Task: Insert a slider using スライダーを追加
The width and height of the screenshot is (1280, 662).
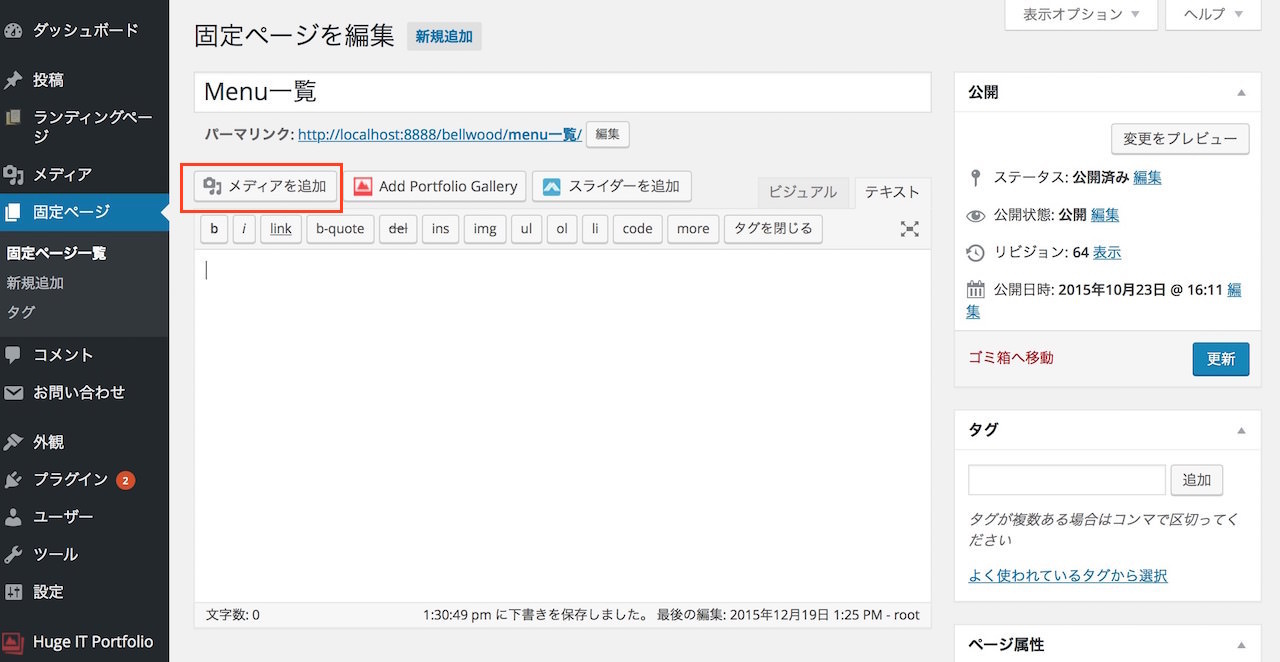Action: click(613, 186)
